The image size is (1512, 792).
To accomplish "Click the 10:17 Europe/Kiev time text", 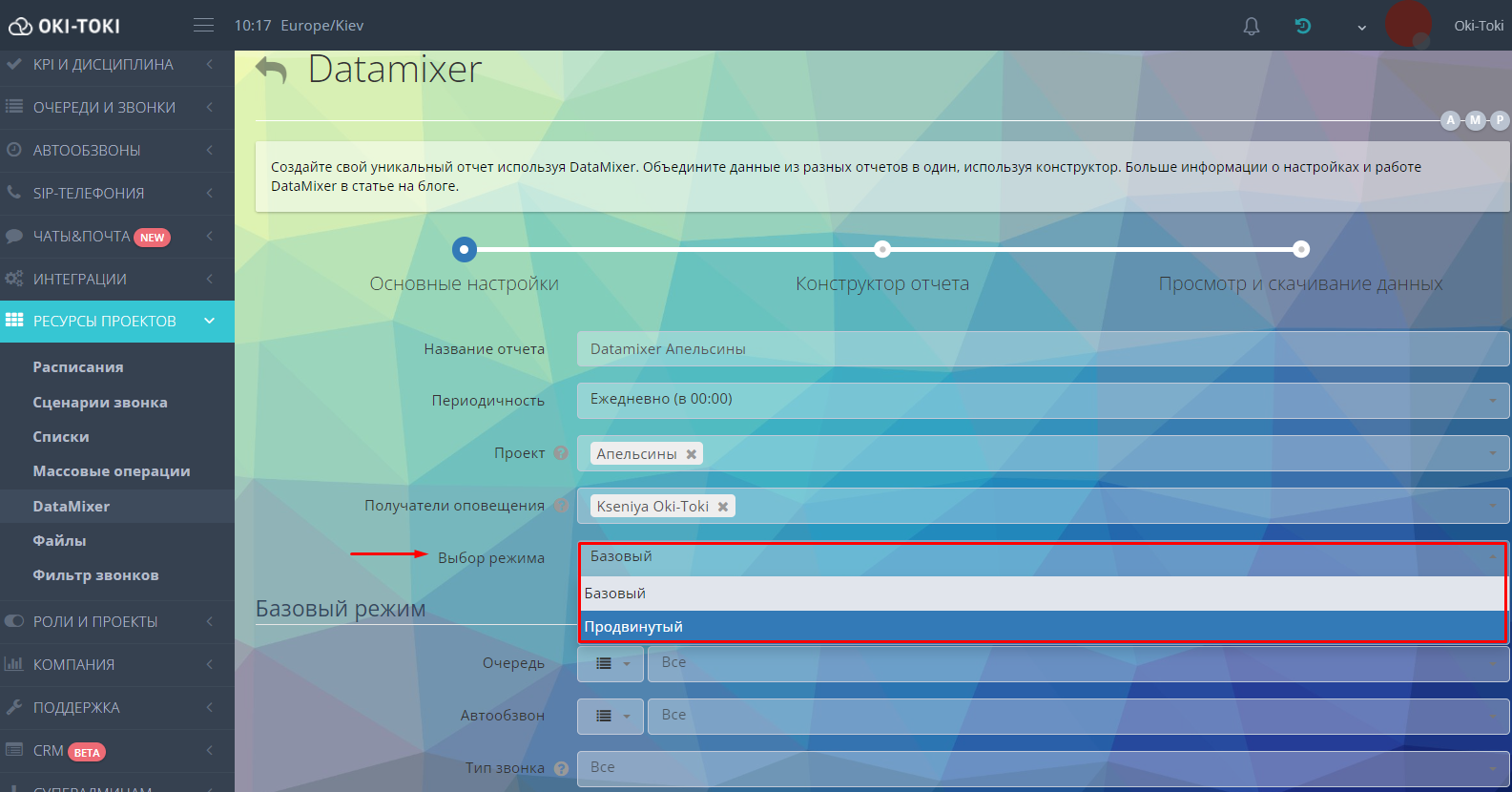I will click(x=299, y=26).
